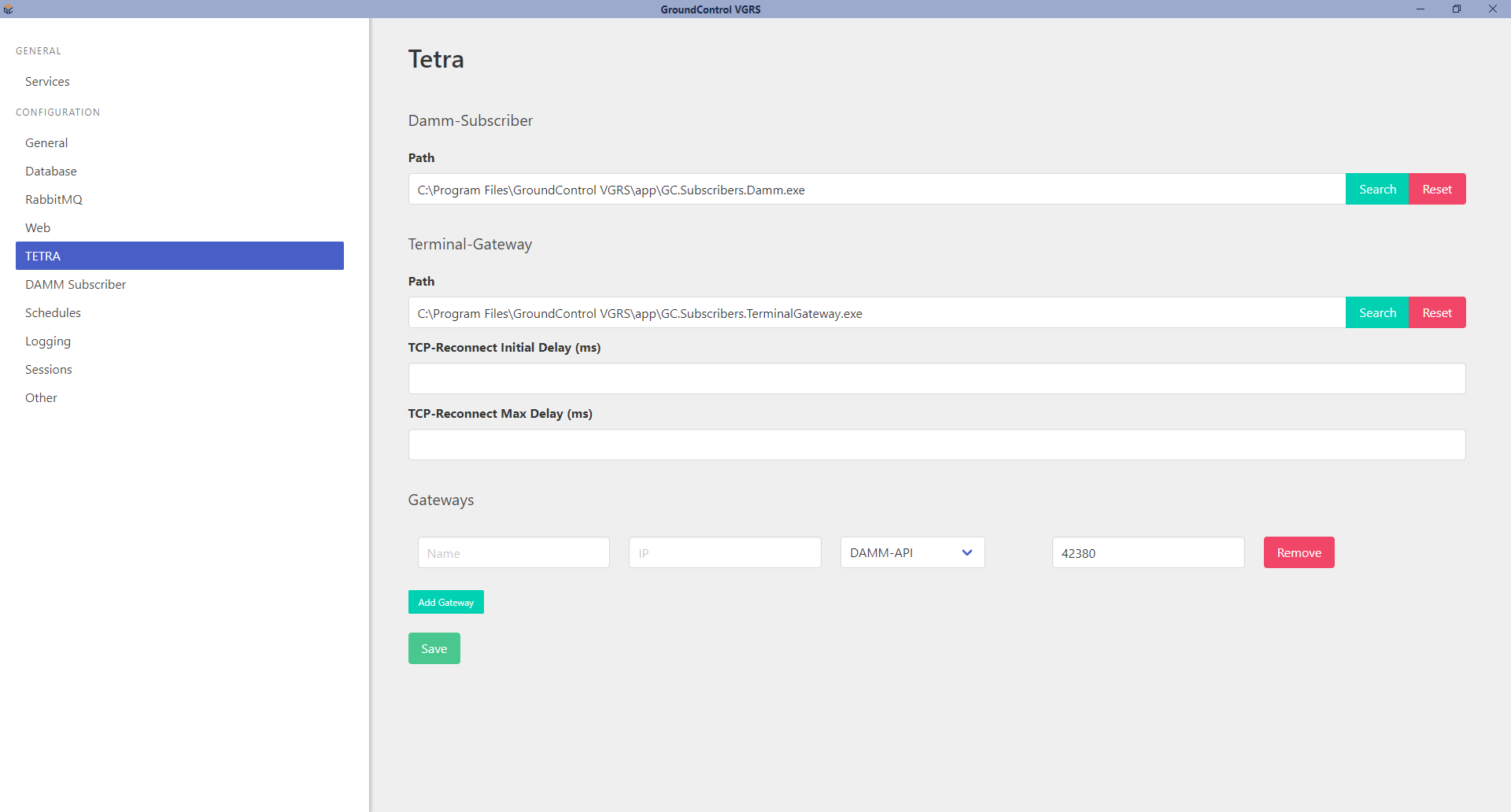Reset the Damm-Subscriber path
Screen dimensions: 1511x812
(1436, 190)
